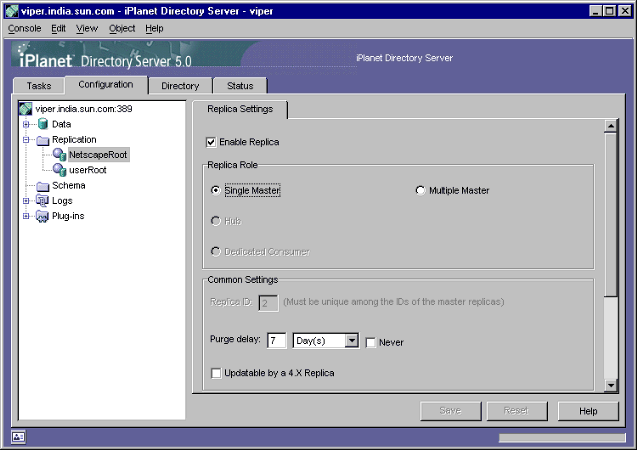Screen dimensions: 637x450
Task: Expand the Plug-ins tree node
Action: tap(26, 216)
